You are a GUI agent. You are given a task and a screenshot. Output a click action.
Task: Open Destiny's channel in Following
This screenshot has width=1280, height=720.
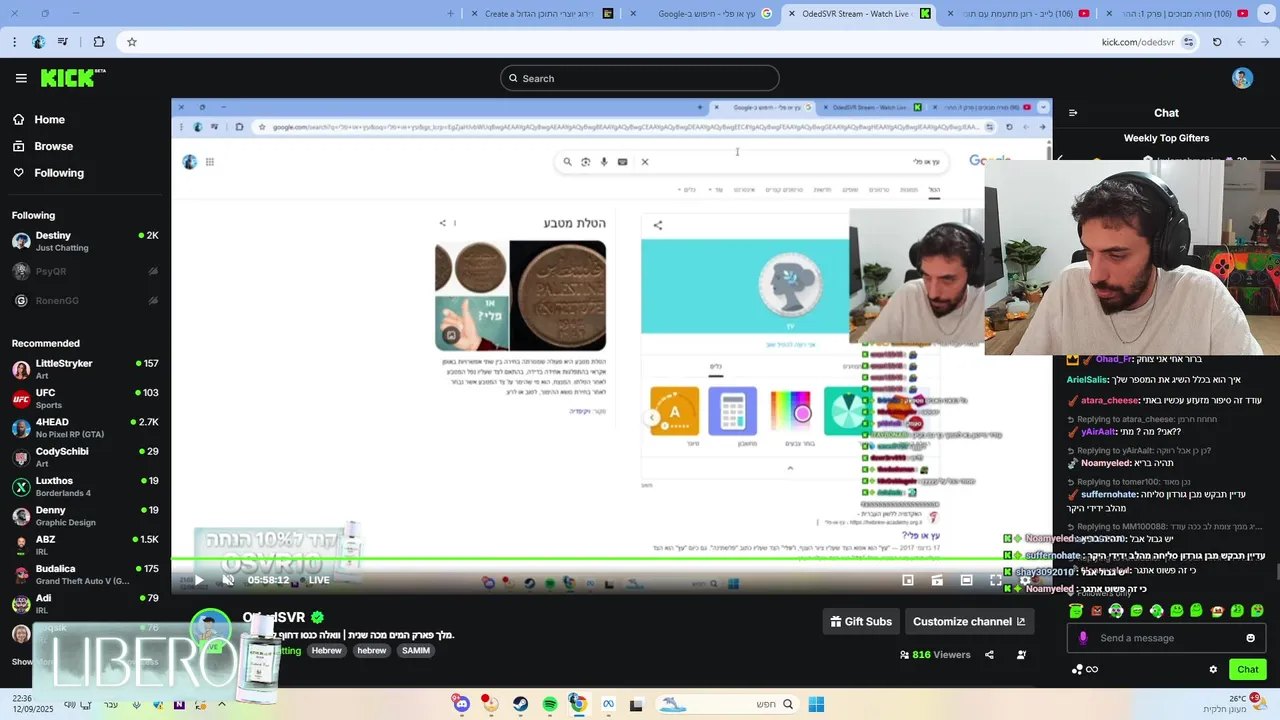pos(85,241)
